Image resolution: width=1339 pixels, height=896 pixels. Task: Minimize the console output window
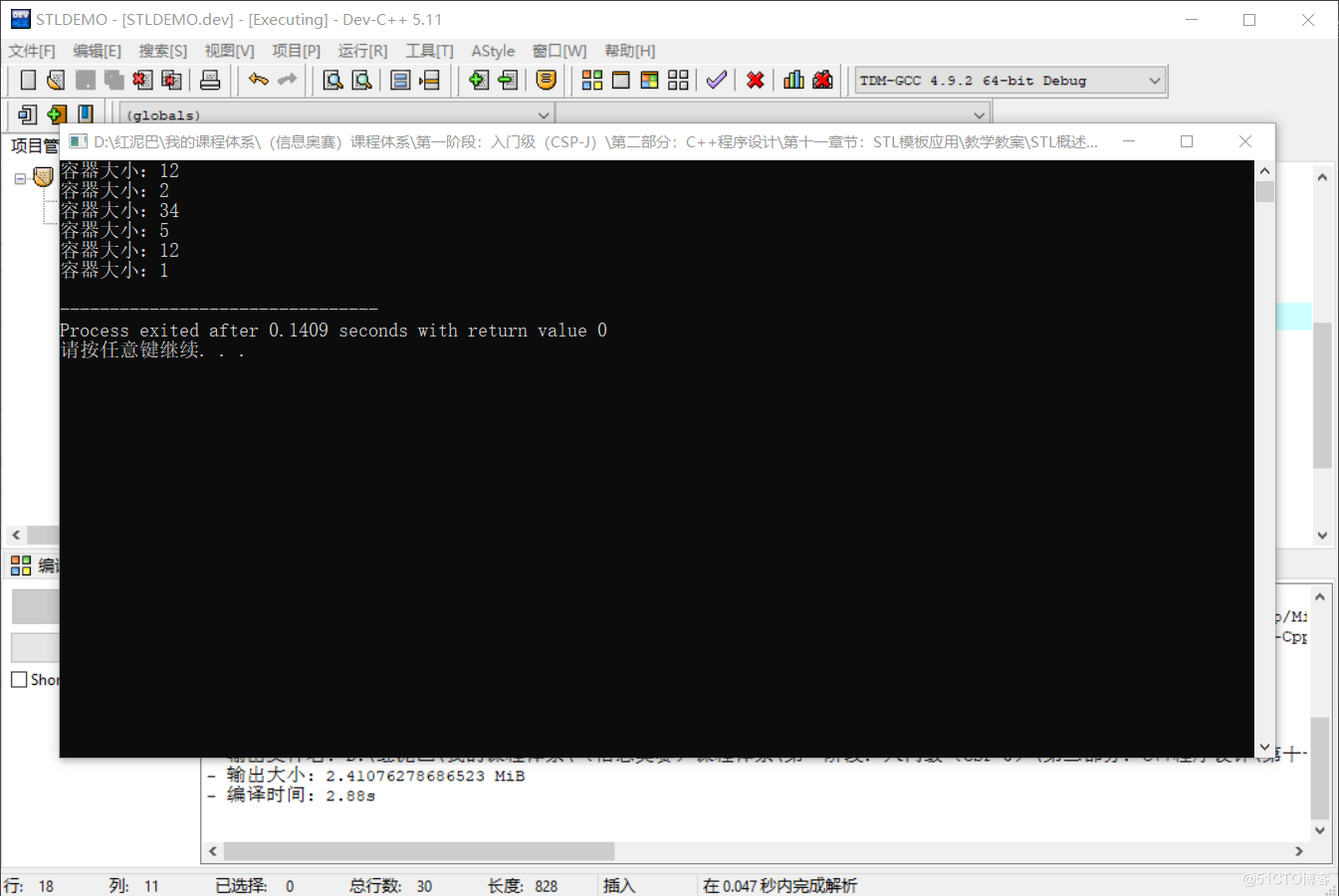point(1129,141)
